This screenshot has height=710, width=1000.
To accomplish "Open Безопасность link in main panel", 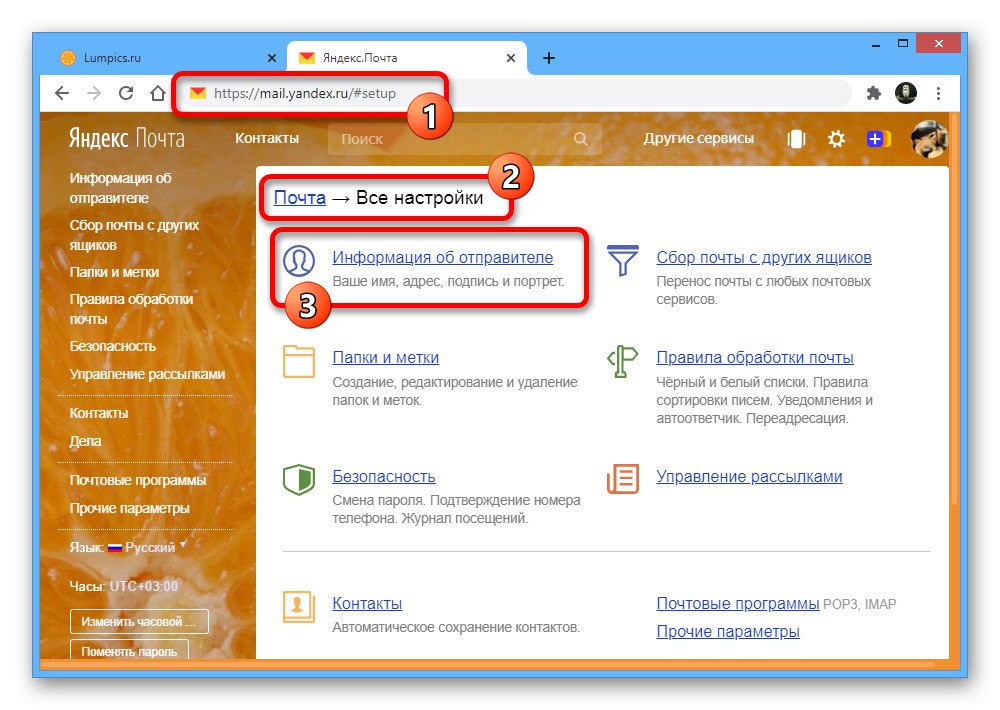I will (x=384, y=476).
